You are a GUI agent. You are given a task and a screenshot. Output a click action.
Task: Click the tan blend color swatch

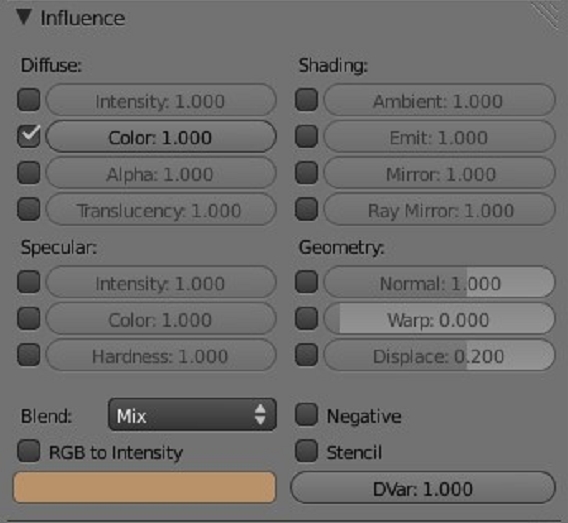pos(145,488)
